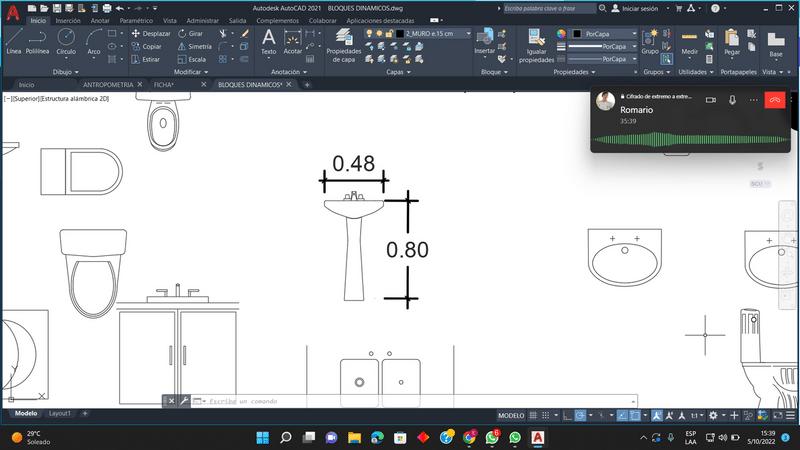Select the Acotar dimension tool

pos(293,42)
